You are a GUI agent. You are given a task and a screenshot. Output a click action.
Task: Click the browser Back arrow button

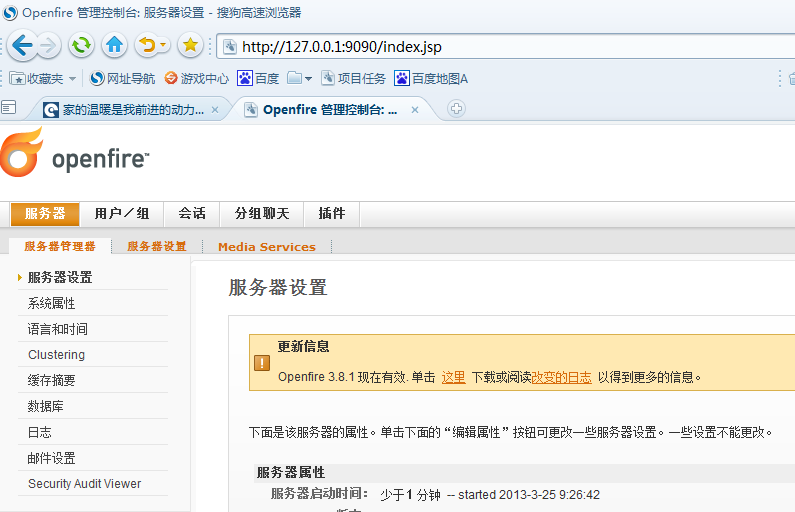click(22, 46)
